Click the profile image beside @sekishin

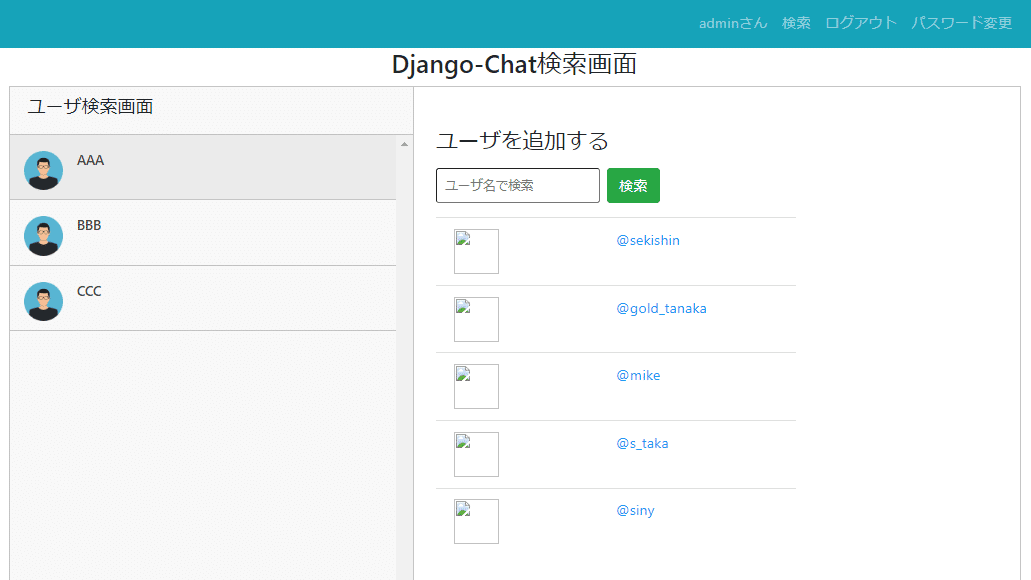(476, 251)
